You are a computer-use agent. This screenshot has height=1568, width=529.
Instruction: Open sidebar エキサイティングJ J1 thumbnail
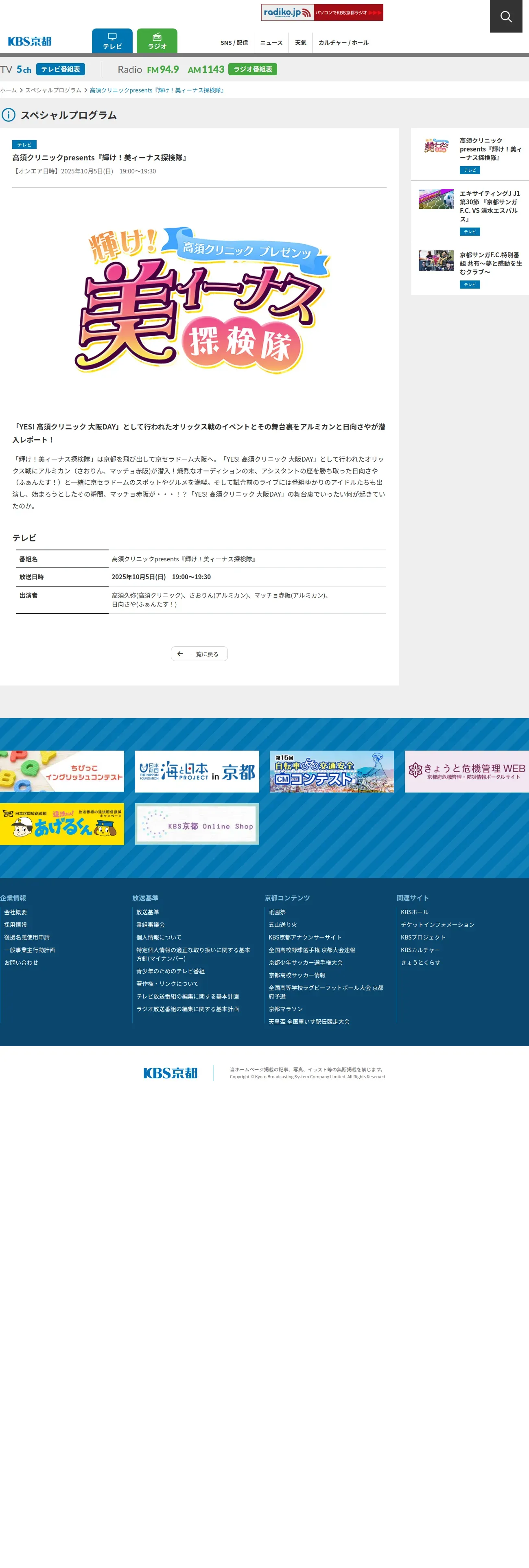click(x=436, y=199)
